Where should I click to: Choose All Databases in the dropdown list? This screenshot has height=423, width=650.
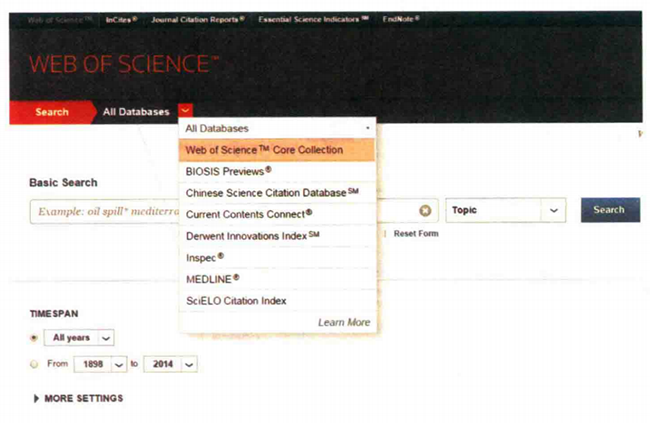click(x=277, y=129)
